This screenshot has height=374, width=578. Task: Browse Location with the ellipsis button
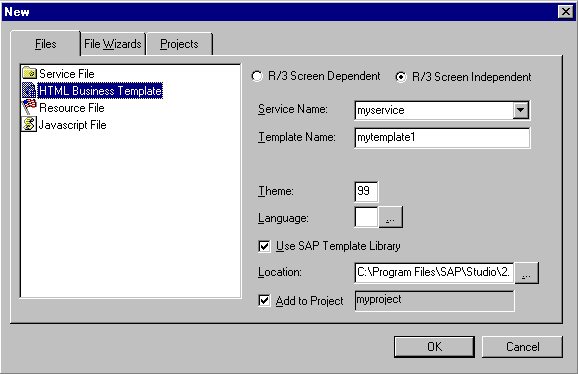527,273
